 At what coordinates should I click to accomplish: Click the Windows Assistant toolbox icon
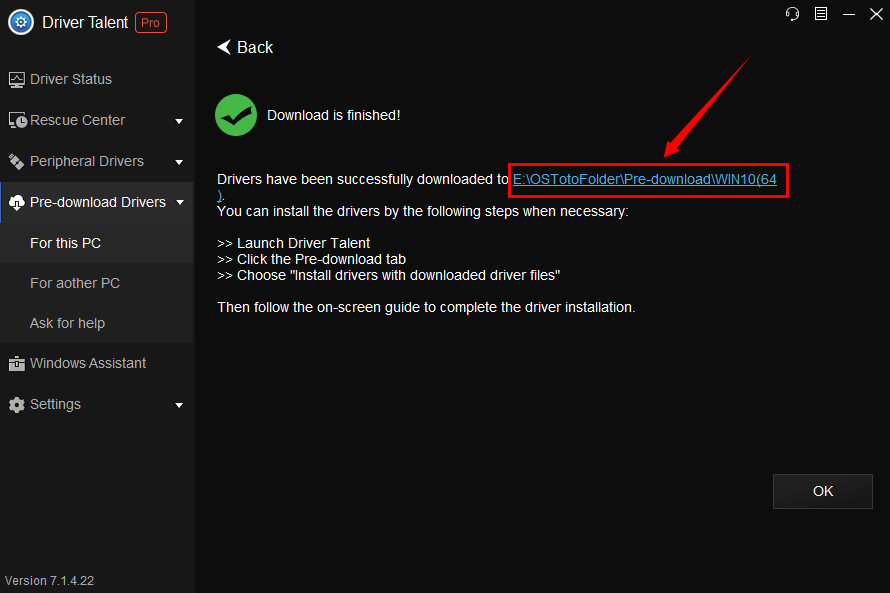(16, 363)
